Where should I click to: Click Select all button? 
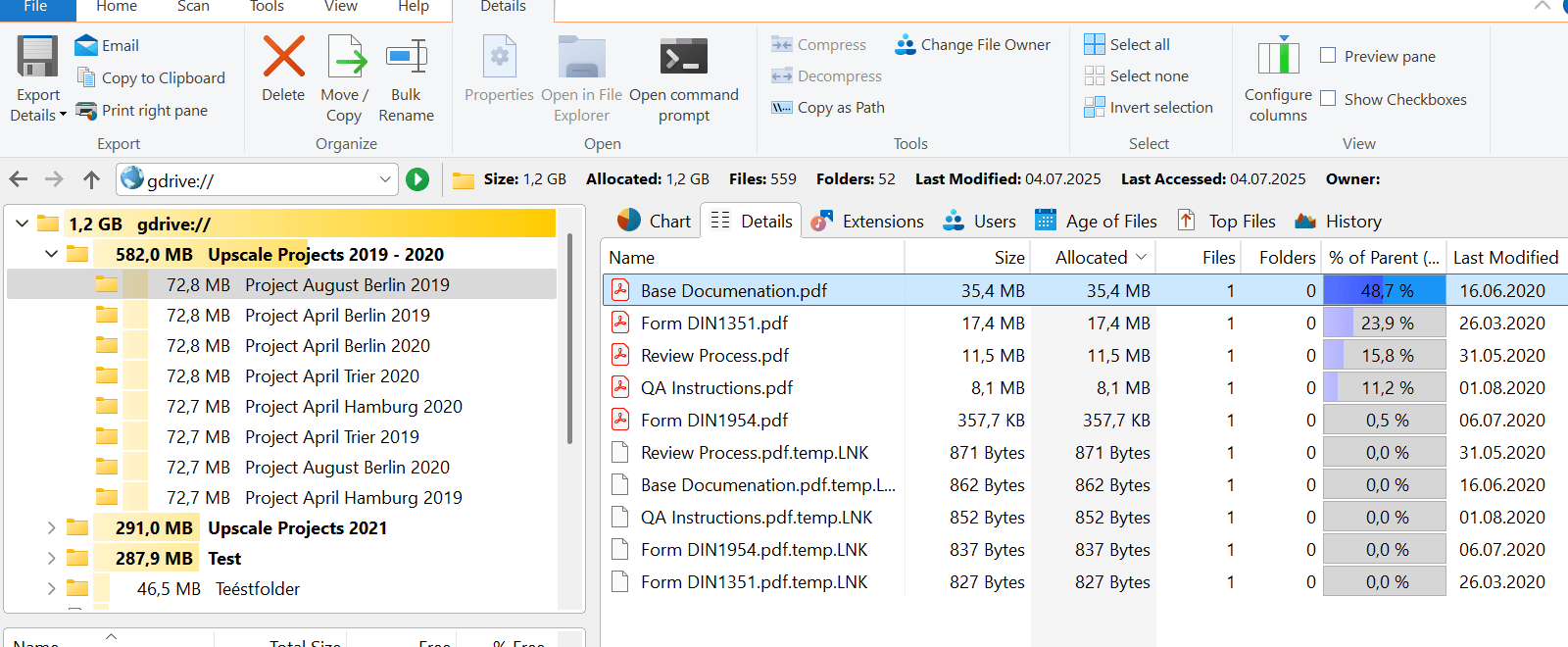point(1127,45)
